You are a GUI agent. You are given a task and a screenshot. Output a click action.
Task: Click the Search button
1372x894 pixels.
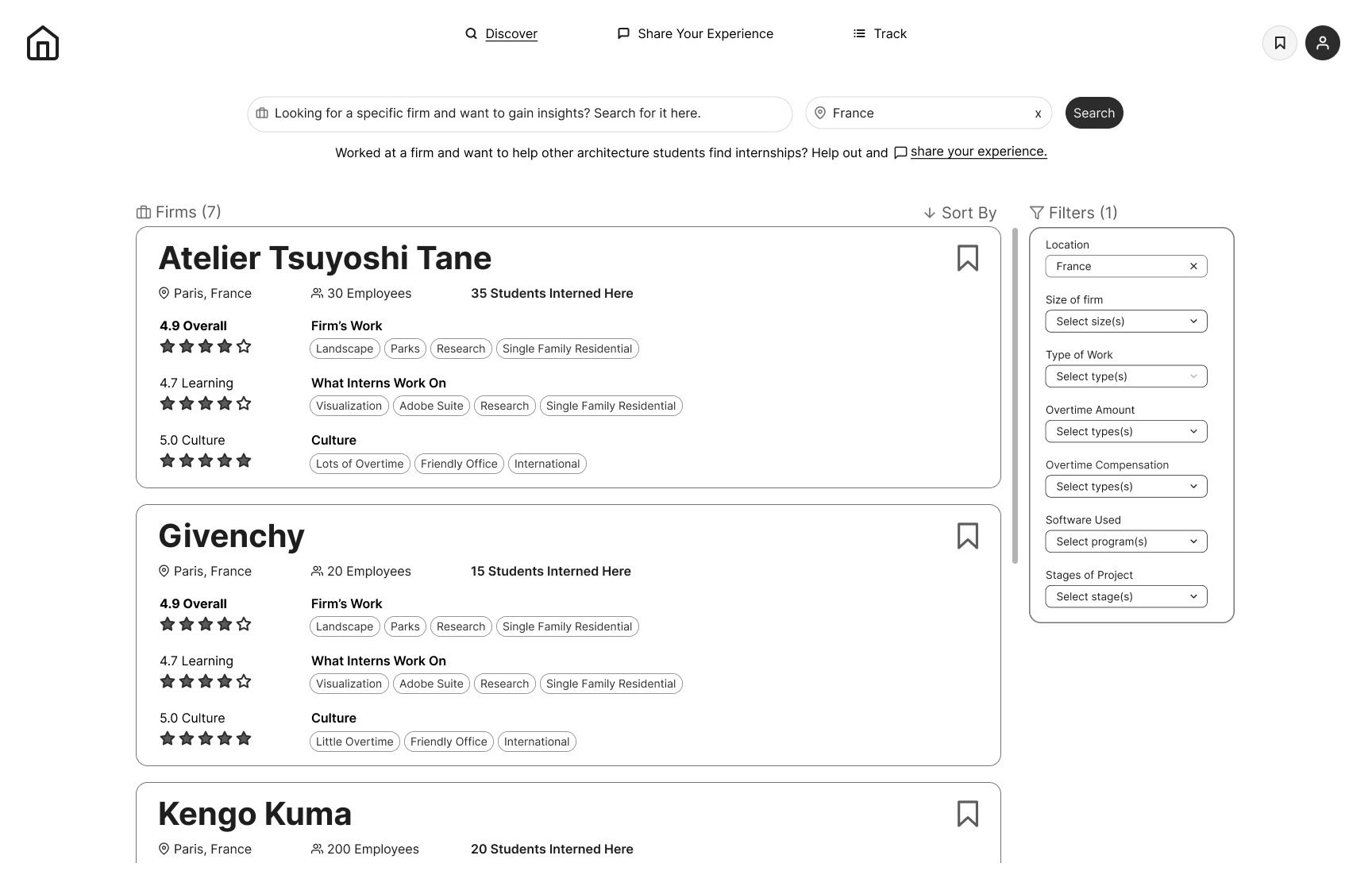[x=1094, y=113]
